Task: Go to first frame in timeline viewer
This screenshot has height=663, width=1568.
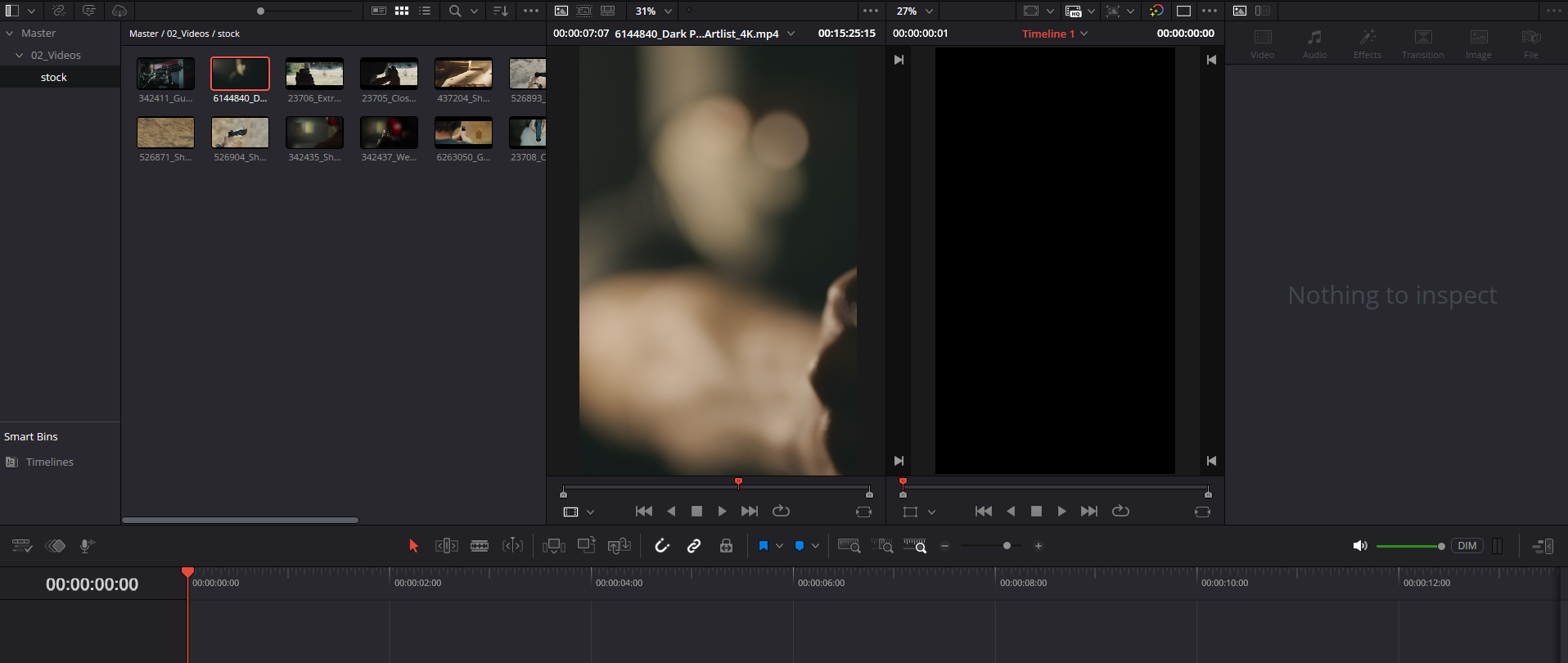Action: tap(984, 511)
